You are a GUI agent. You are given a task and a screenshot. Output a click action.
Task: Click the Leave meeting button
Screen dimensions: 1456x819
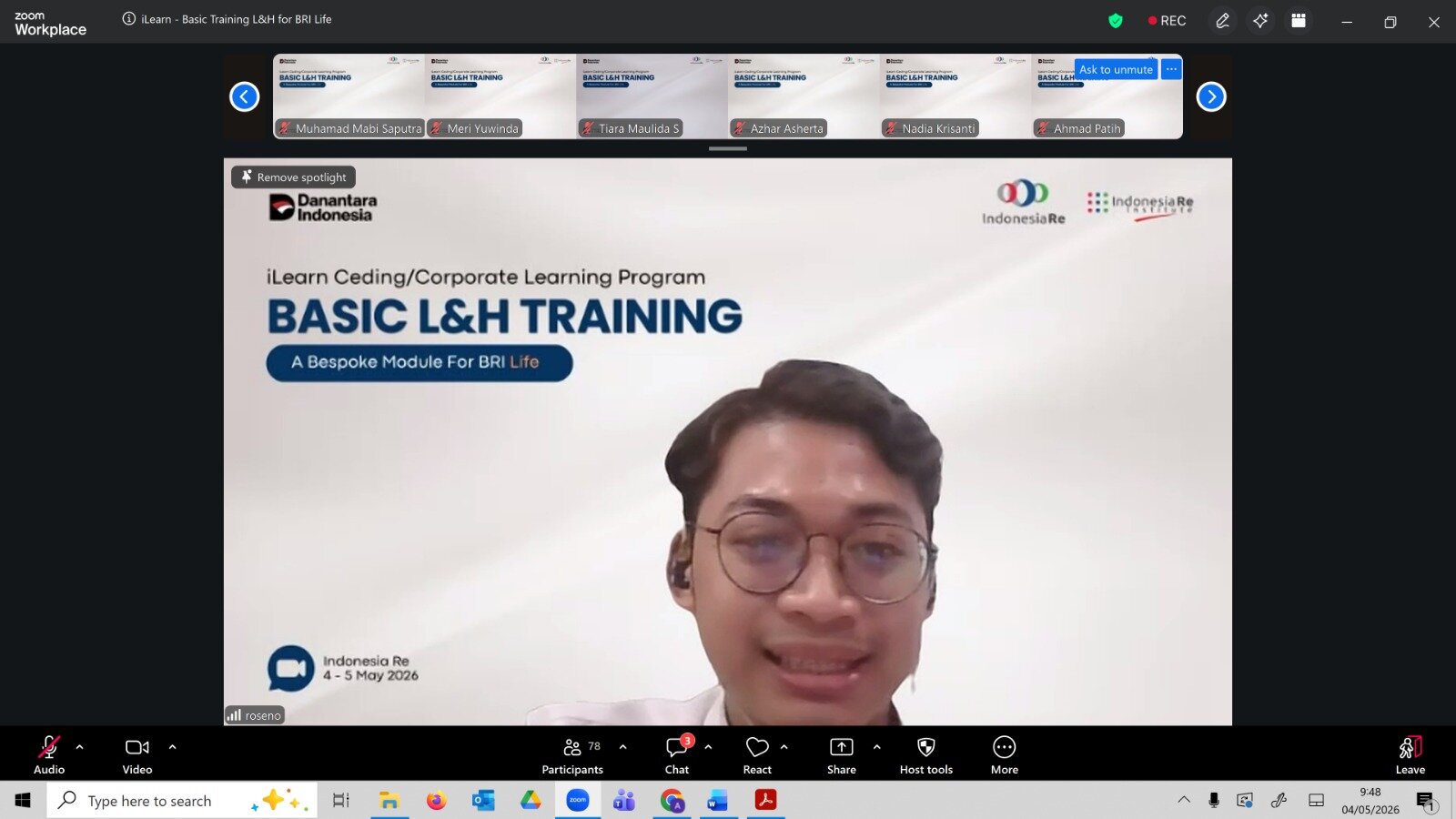1410,755
